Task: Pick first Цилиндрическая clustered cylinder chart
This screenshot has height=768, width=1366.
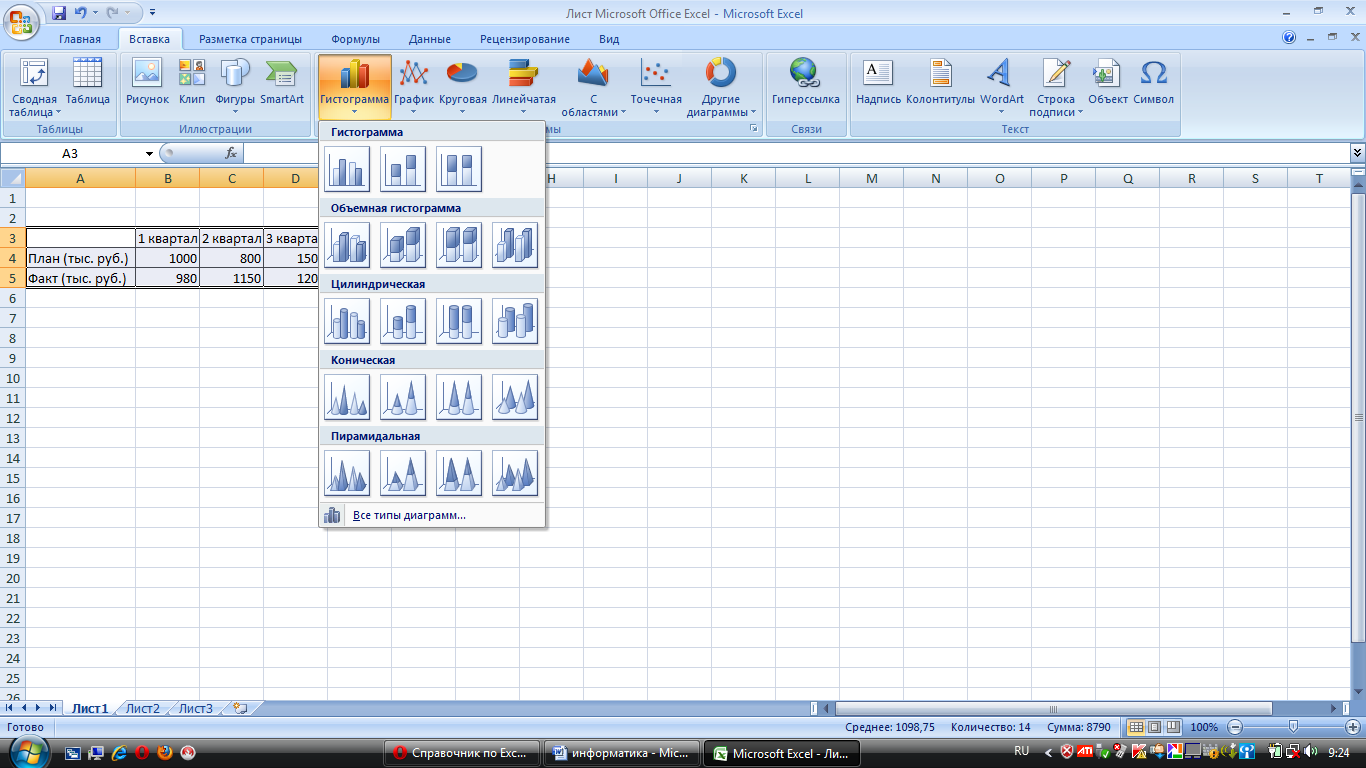Action: [347, 320]
